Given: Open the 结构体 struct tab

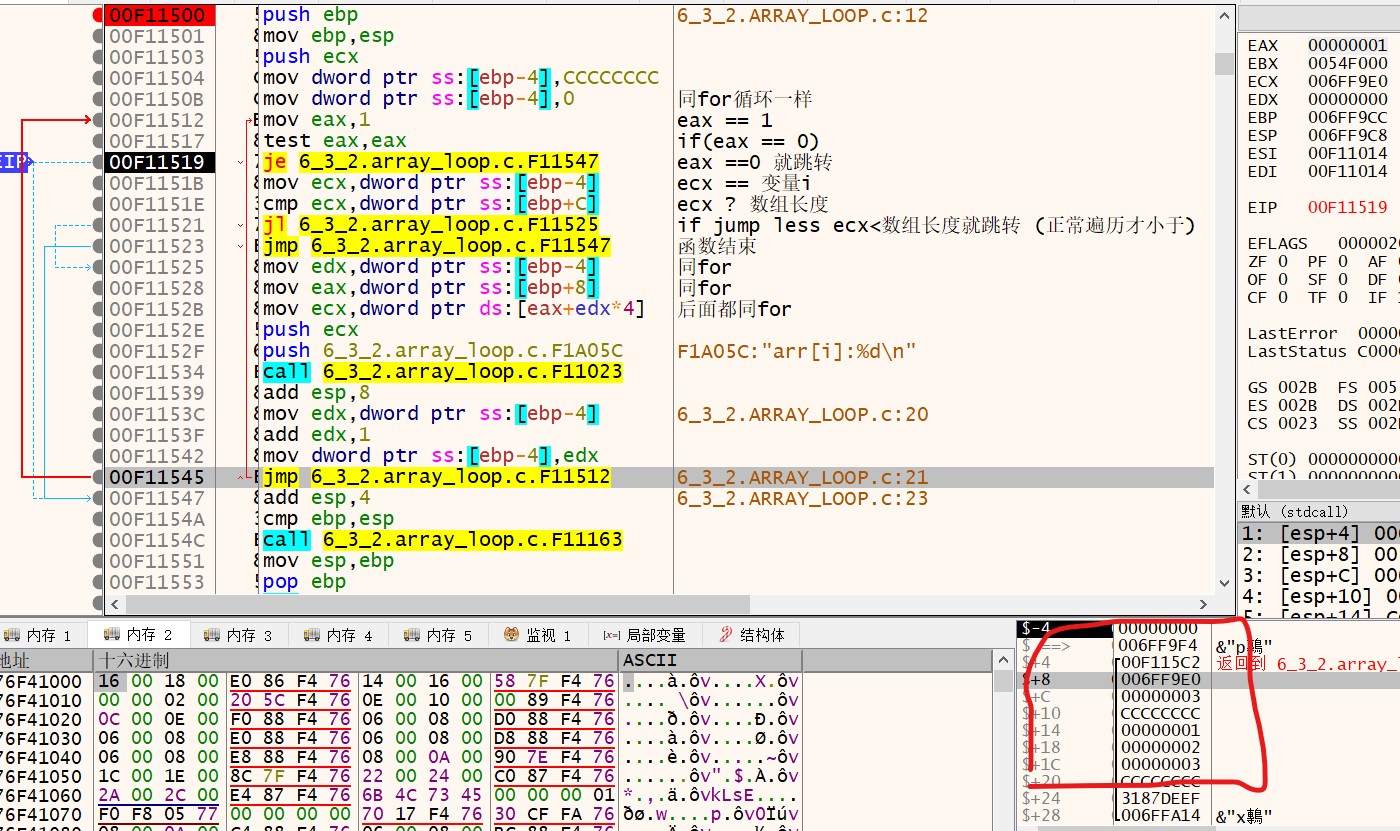Looking at the screenshot, I should click(x=753, y=635).
